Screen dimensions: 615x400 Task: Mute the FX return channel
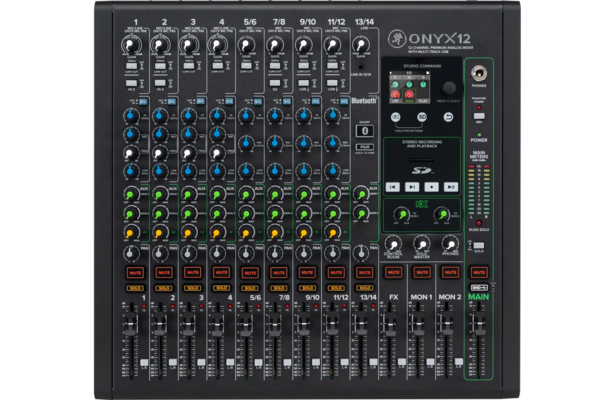(393, 273)
